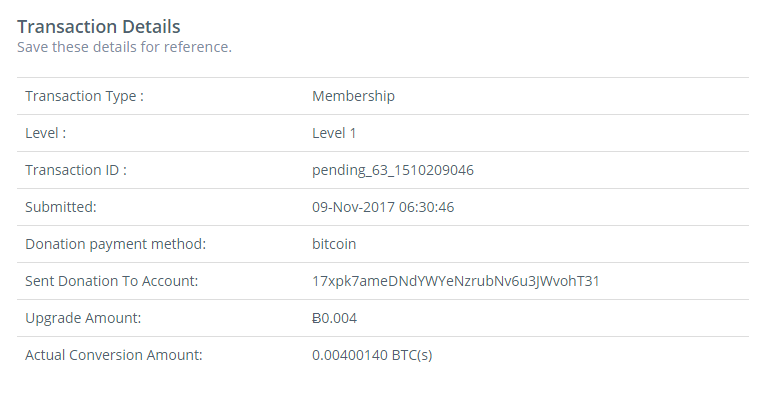Click the Ƀ0.004 upgrade amount value

[x=334, y=318]
